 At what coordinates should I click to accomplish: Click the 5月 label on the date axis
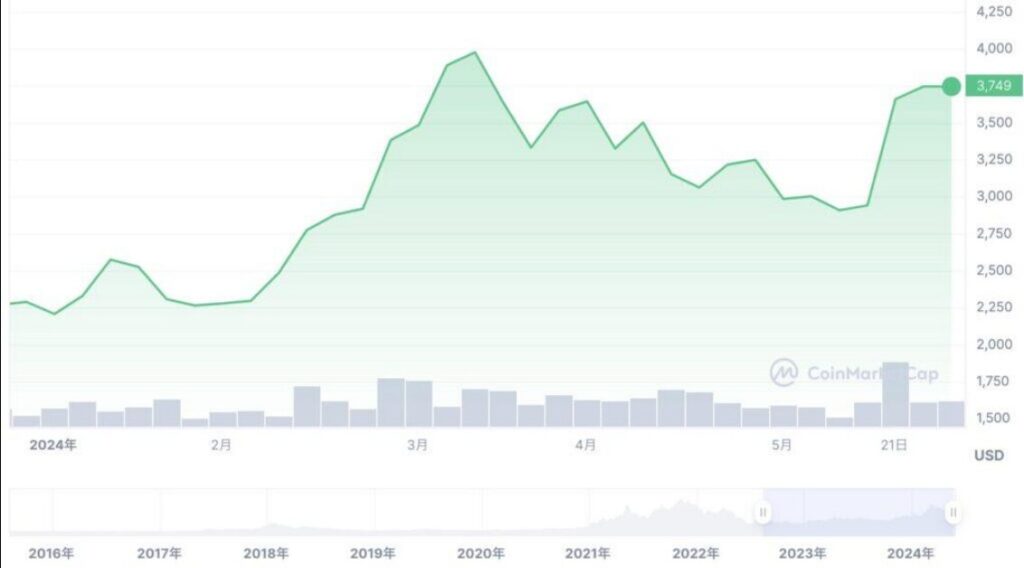pos(783,445)
